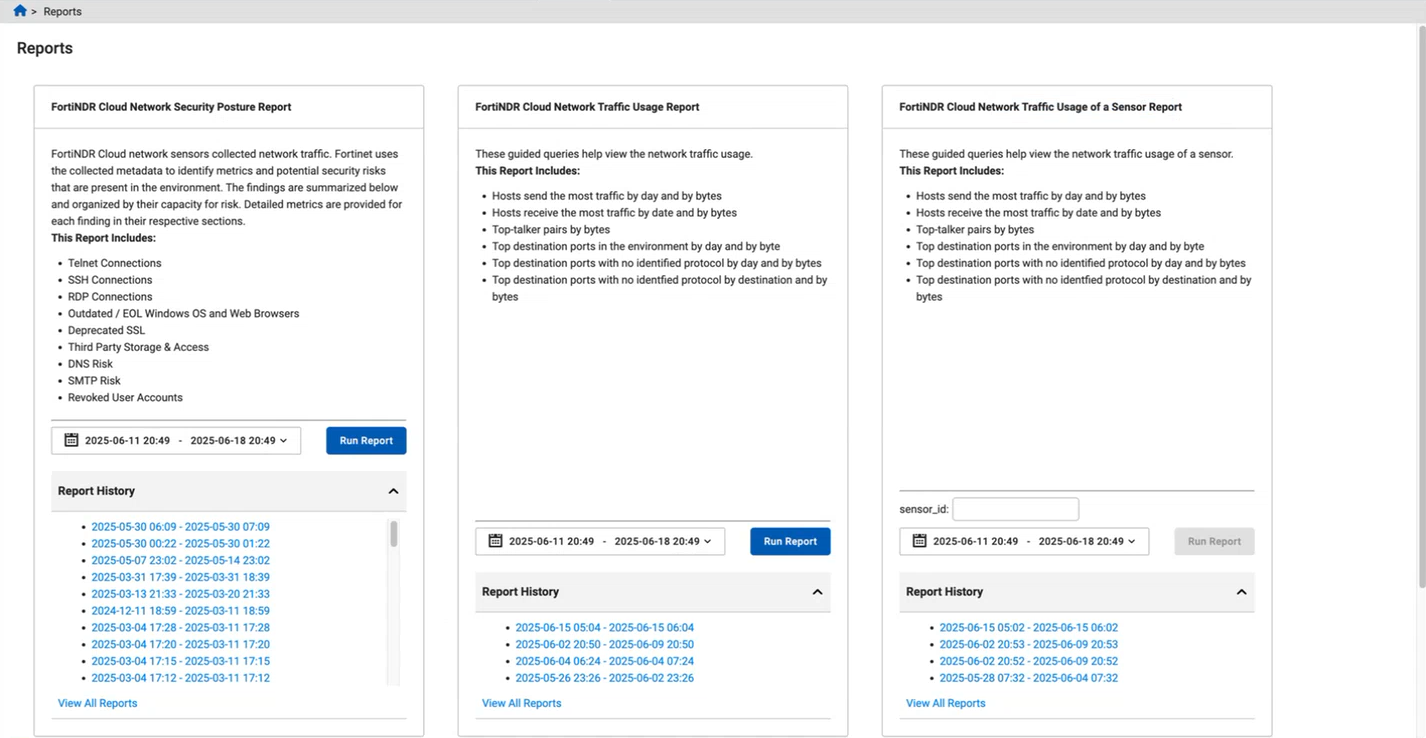Run the Network Security Posture report

coord(366,440)
